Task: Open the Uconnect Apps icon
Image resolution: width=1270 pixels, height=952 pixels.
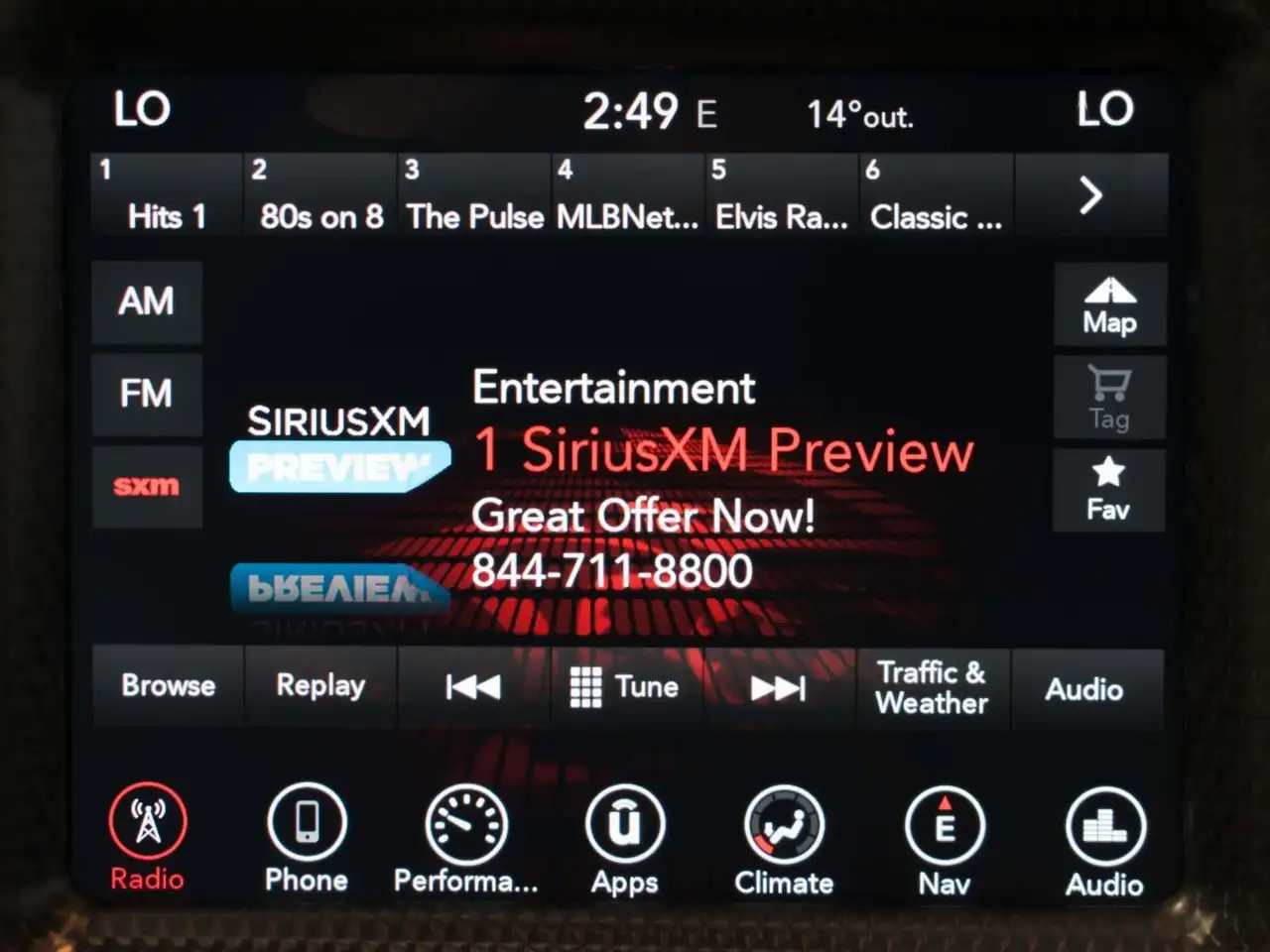Action: tap(624, 841)
